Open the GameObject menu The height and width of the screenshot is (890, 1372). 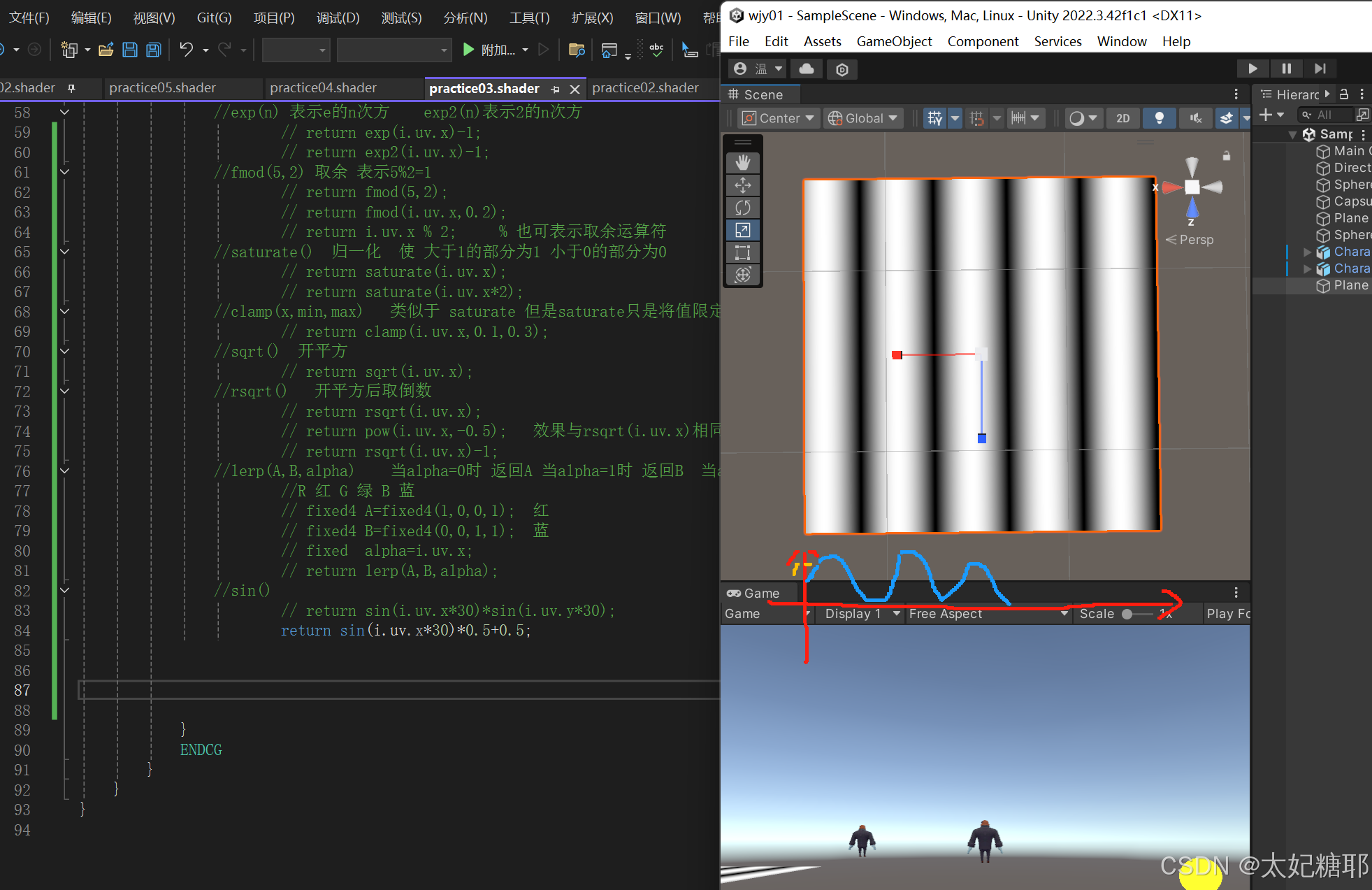tap(893, 41)
